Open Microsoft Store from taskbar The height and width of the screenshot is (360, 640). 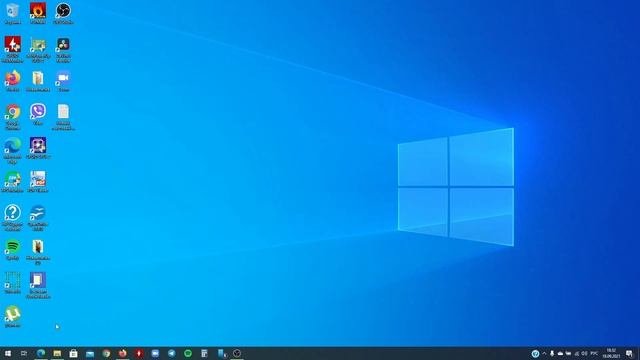[x=73, y=353]
